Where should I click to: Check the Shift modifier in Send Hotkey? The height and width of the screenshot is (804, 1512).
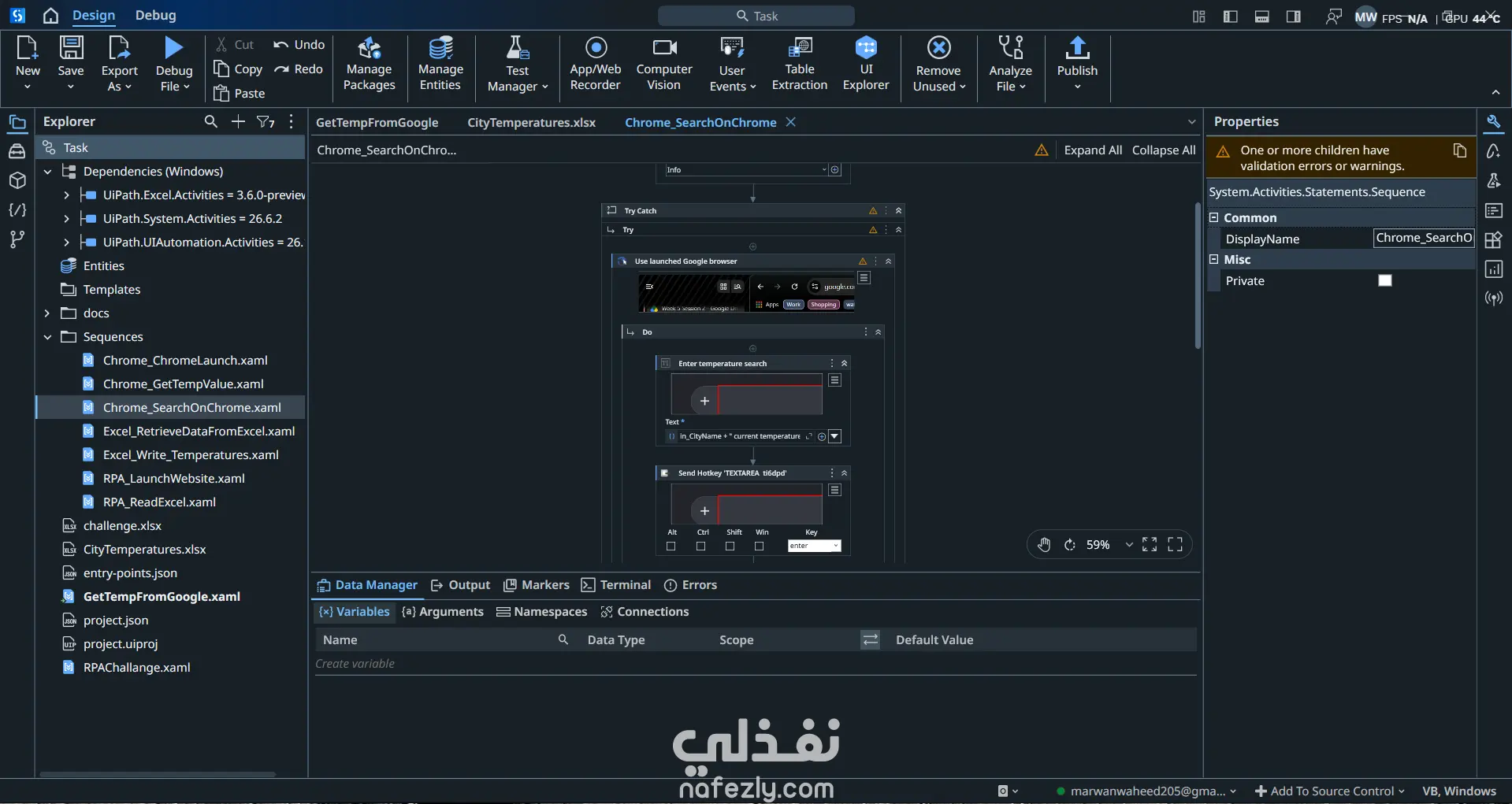730,546
